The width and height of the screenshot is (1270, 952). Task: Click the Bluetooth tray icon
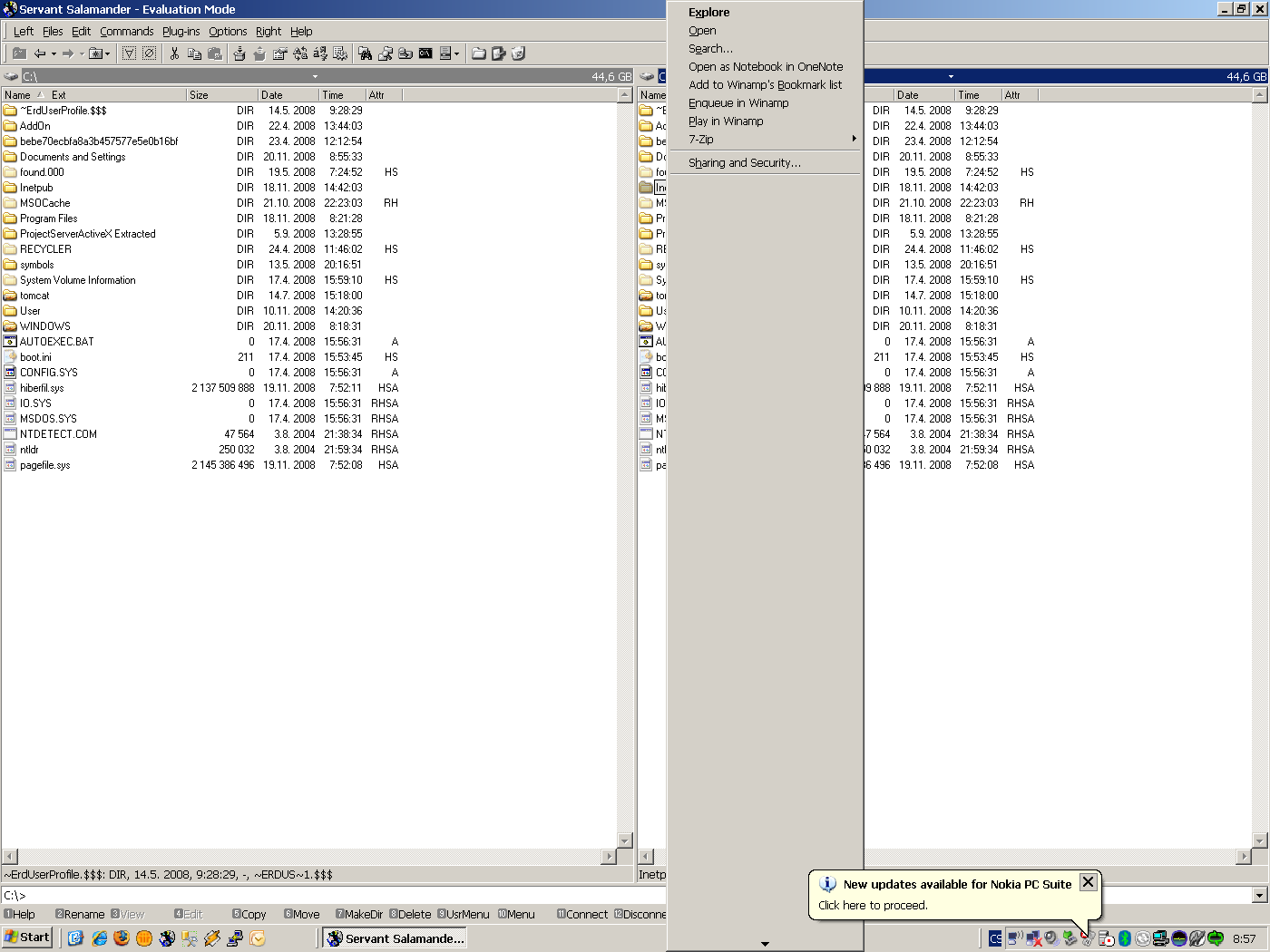(x=1125, y=938)
